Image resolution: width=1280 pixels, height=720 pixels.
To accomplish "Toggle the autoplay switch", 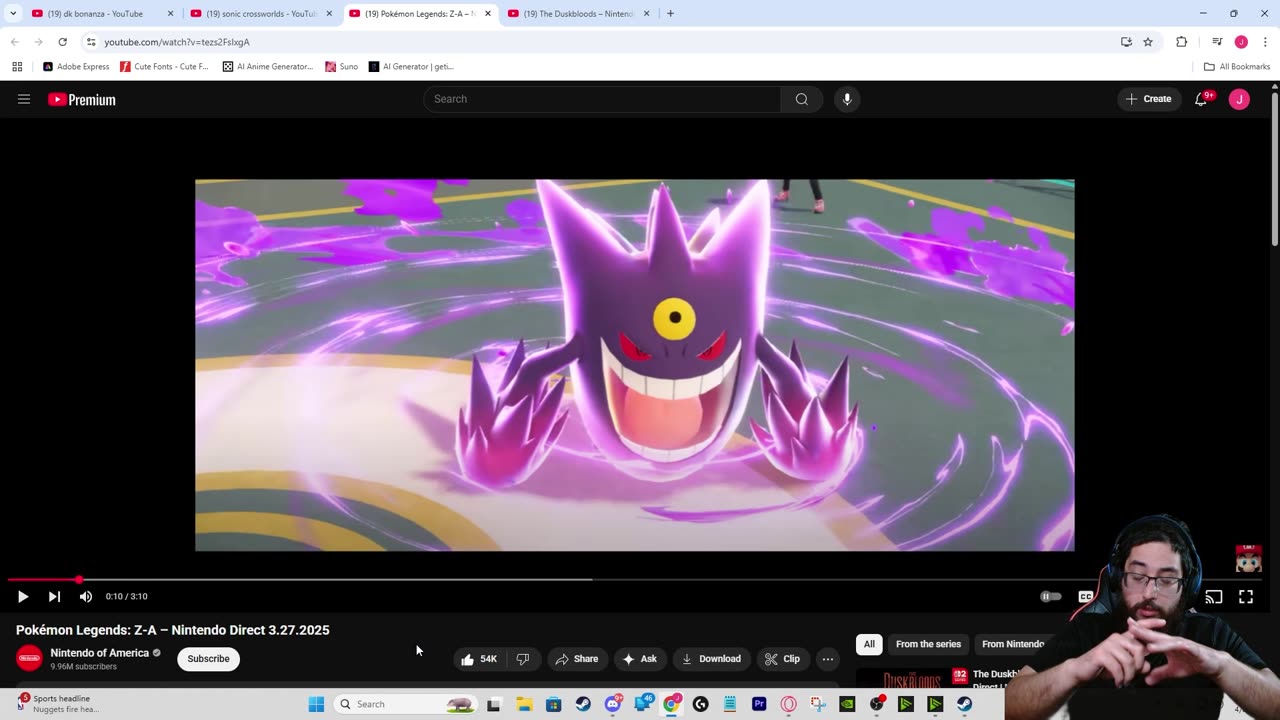I will [x=1050, y=596].
